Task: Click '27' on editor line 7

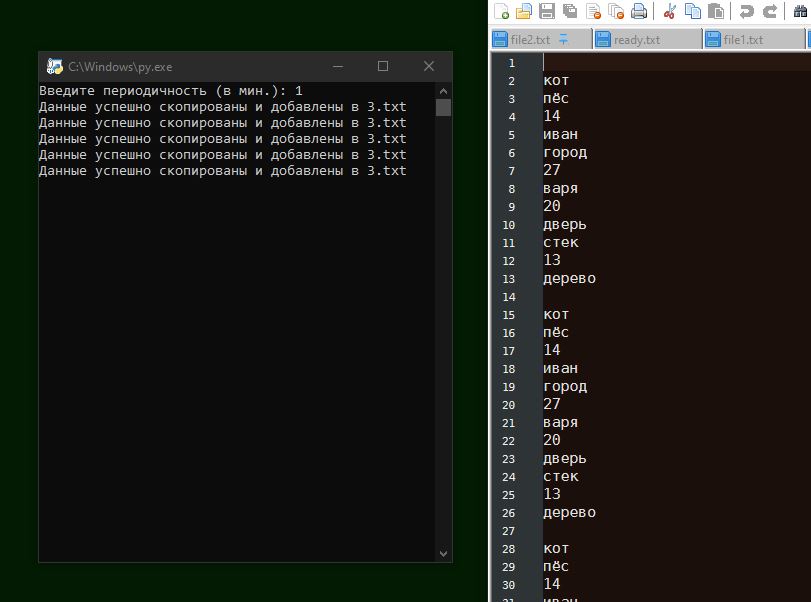Action: click(552, 170)
